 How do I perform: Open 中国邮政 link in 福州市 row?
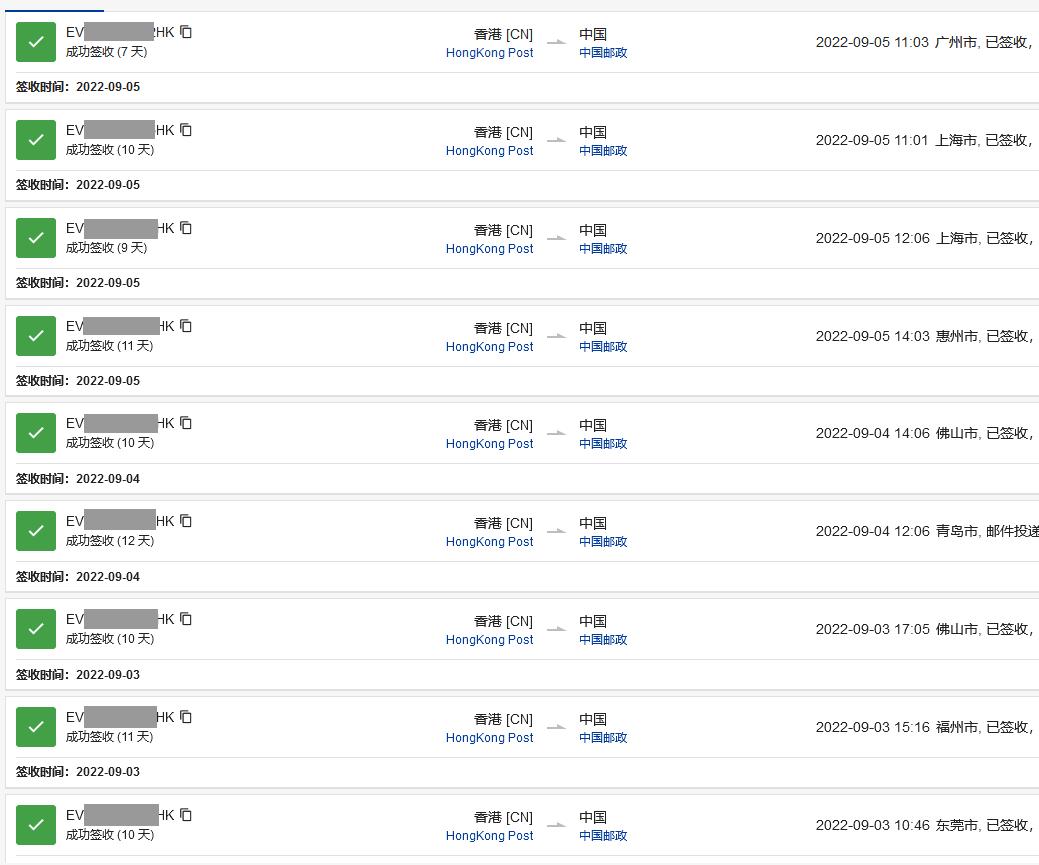point(603,738)
